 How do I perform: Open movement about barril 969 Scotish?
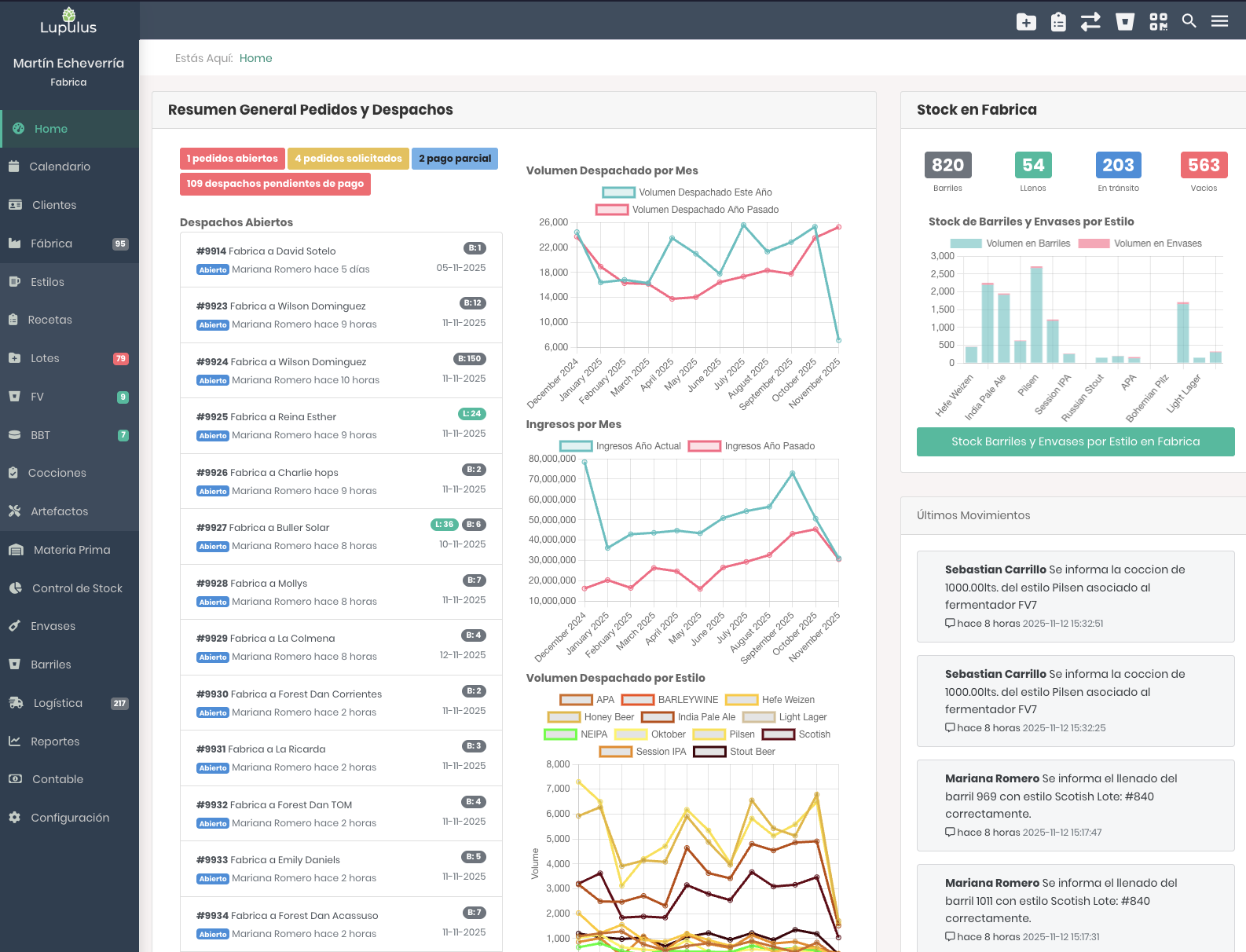1076,805
